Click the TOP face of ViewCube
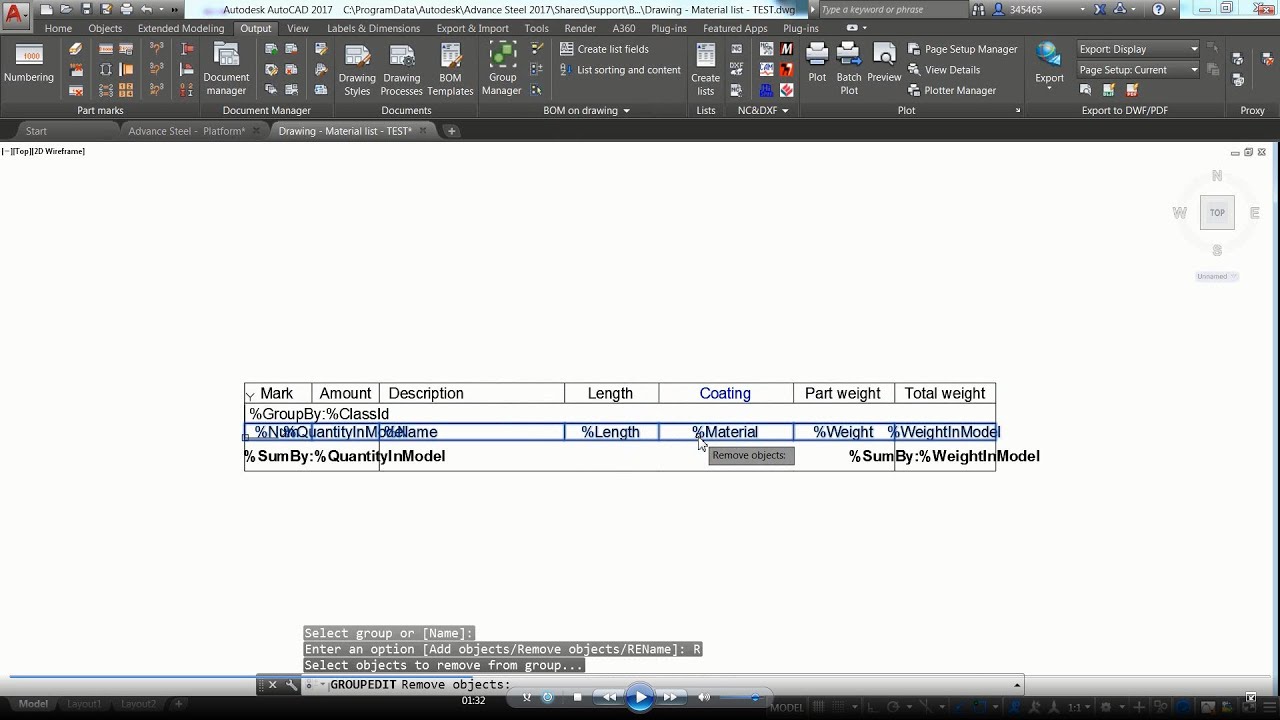Image resolution: width=1280 pixels, height=720 pixels. coord(1217,212)
